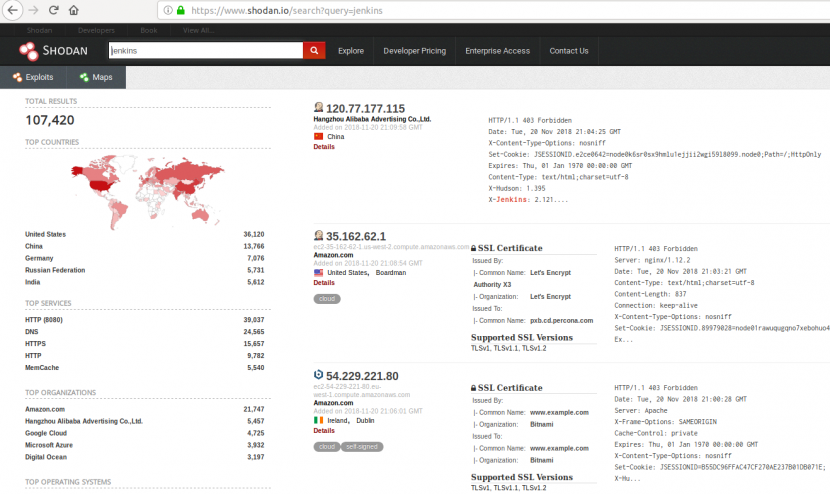Focus the search field containing jenkins

coord(204,50)
